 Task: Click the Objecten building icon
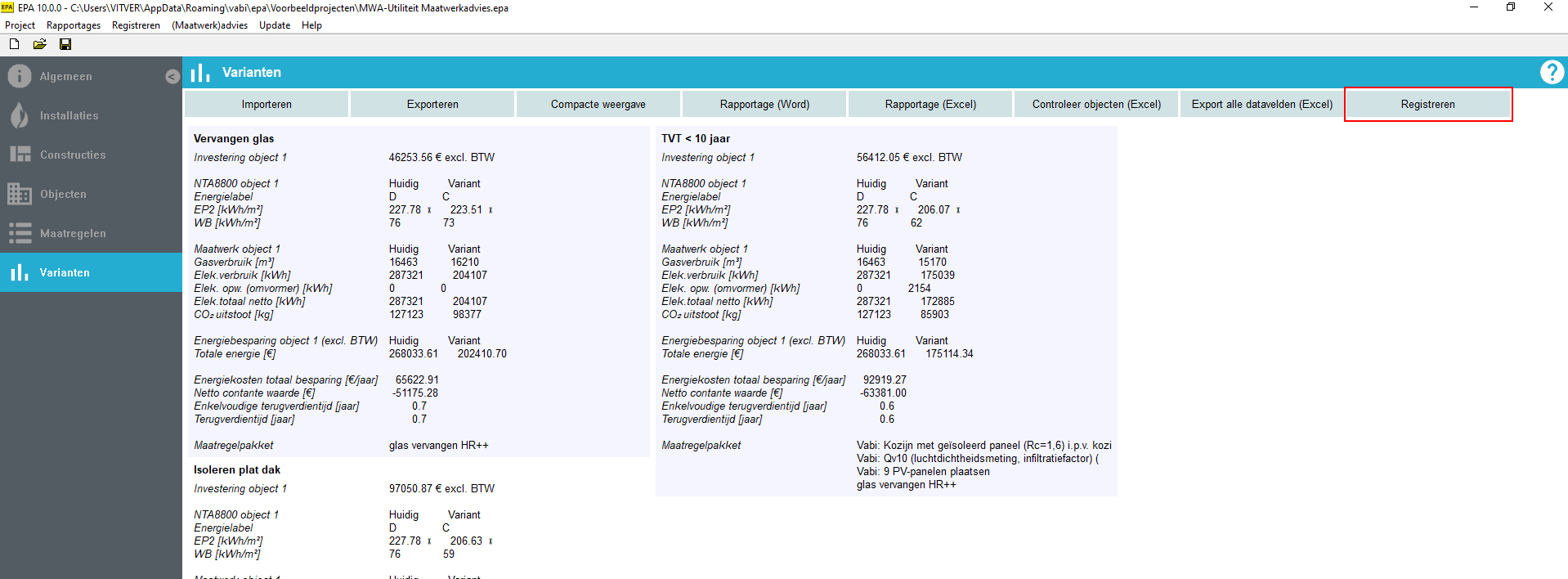pyautogui.click(x=20, y=194)
